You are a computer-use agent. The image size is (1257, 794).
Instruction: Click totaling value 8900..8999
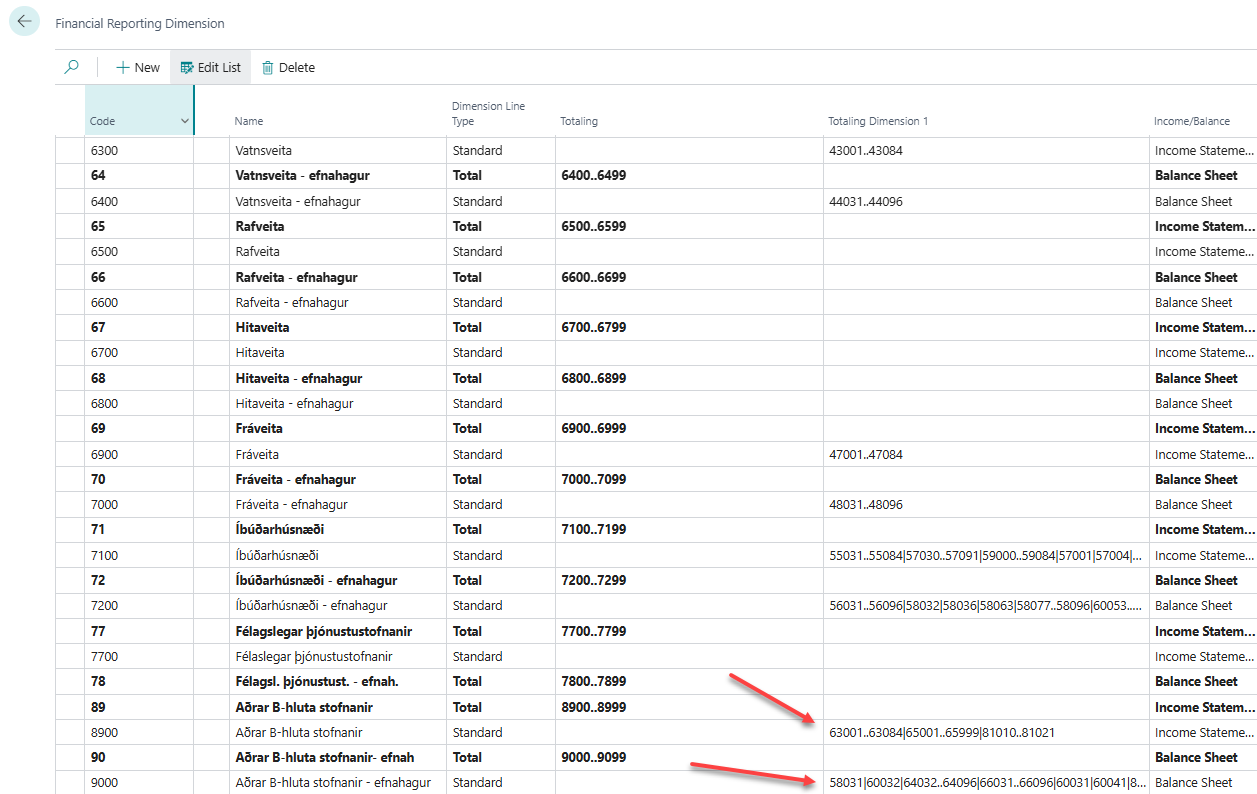pyautogui.click(x=594, y=707)
